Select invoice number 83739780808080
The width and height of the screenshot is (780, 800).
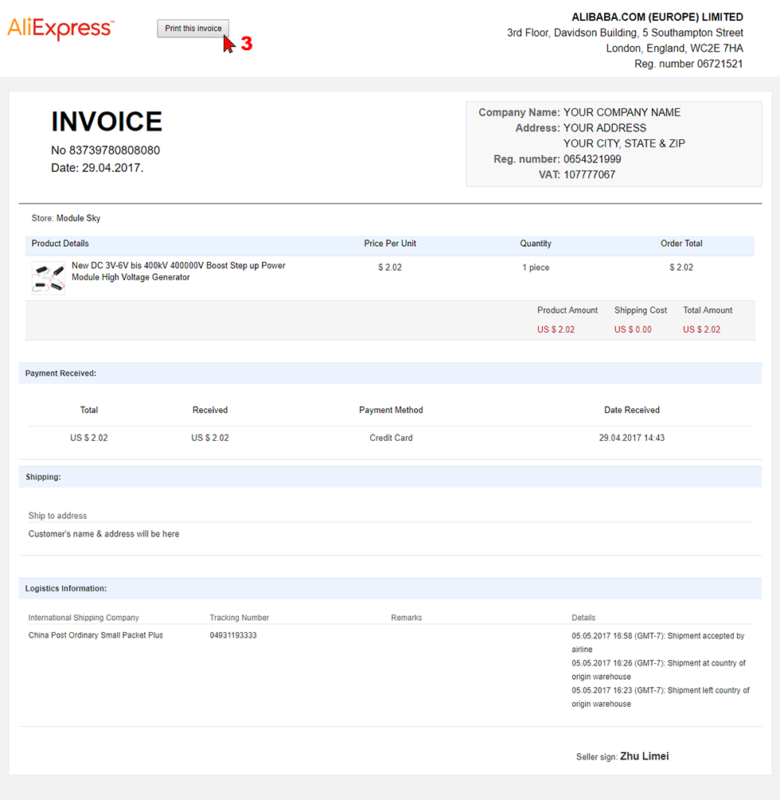click(x=114, y=150)
